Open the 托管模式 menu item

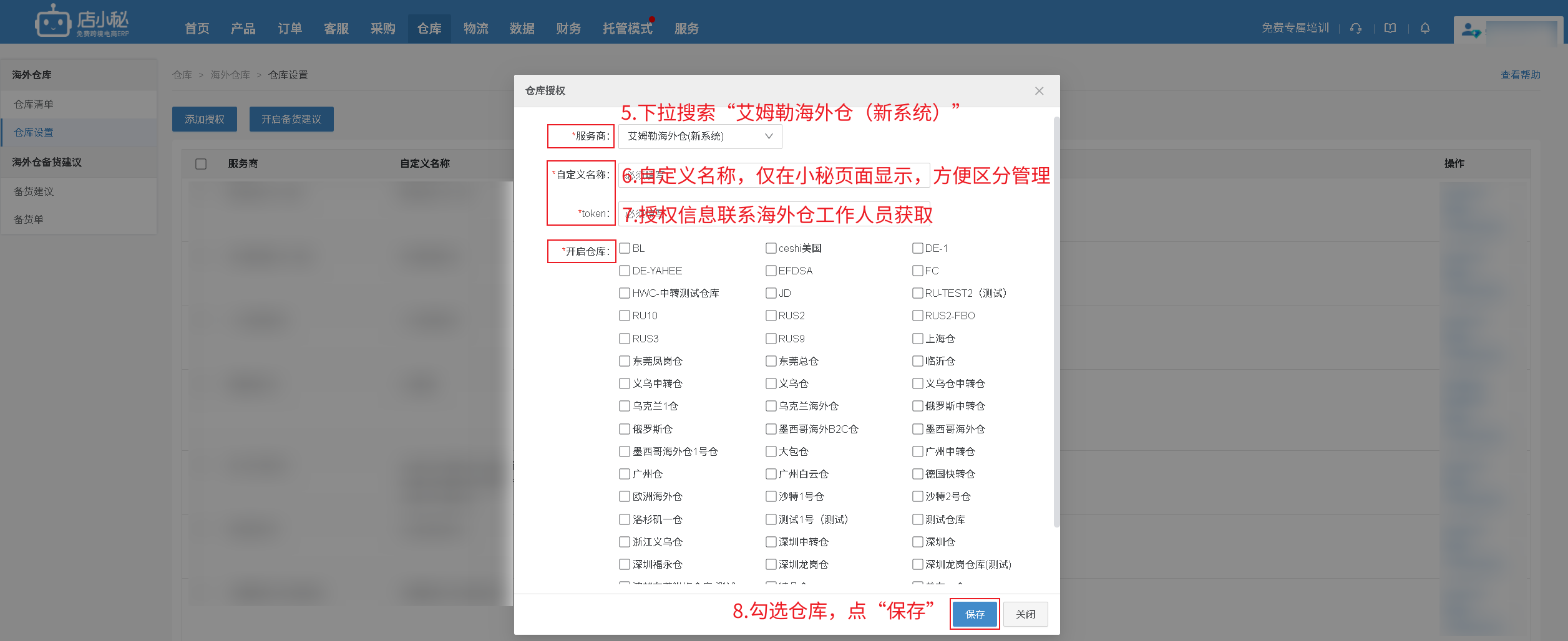(x=627, y=29)
